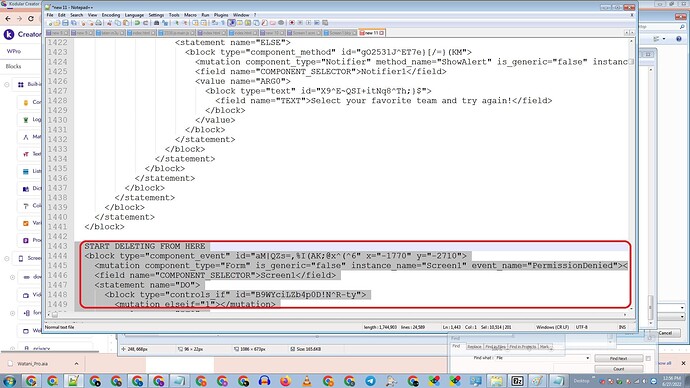The width and height of the screenshot is (690, 388).
Task: Tick the checkbox beside Find Next button
Action: (x=648, y=359)
